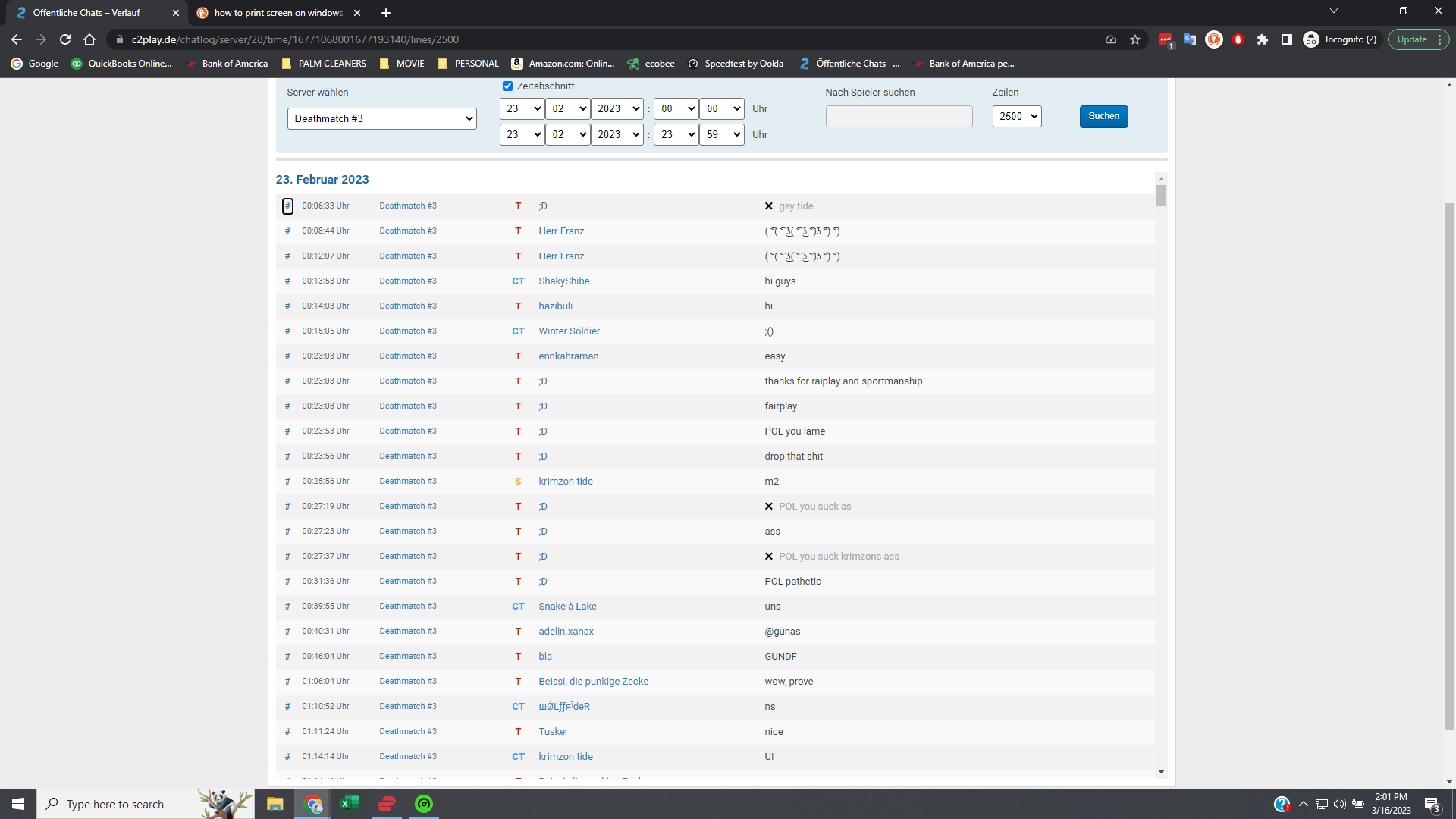This screenshot has width=1456, height=819.
Task: Open the end hour 23 dropdown
Action: click(x=676, y=135)
